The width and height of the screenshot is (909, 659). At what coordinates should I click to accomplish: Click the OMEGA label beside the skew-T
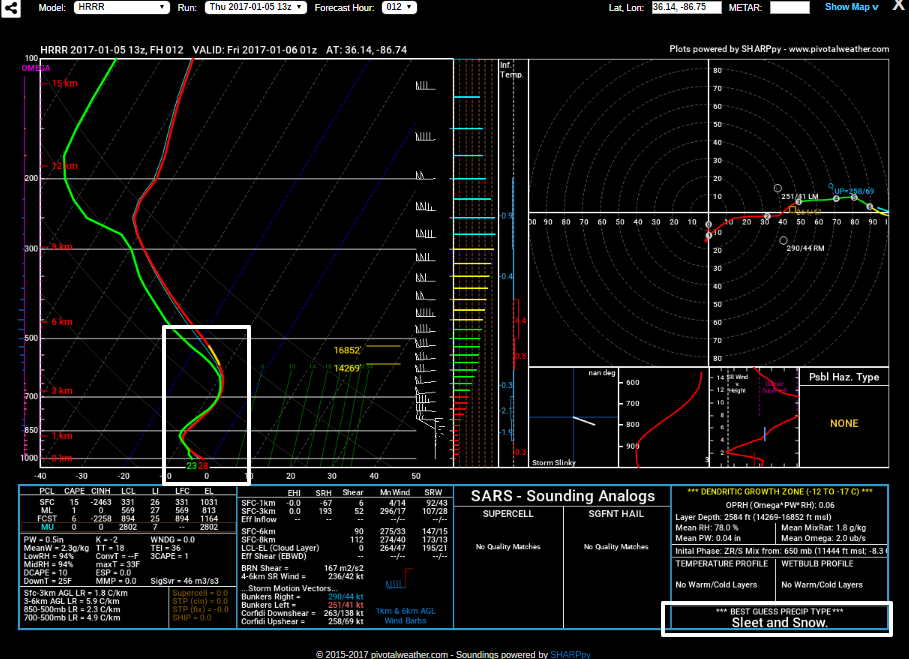(x=36, y=68)
